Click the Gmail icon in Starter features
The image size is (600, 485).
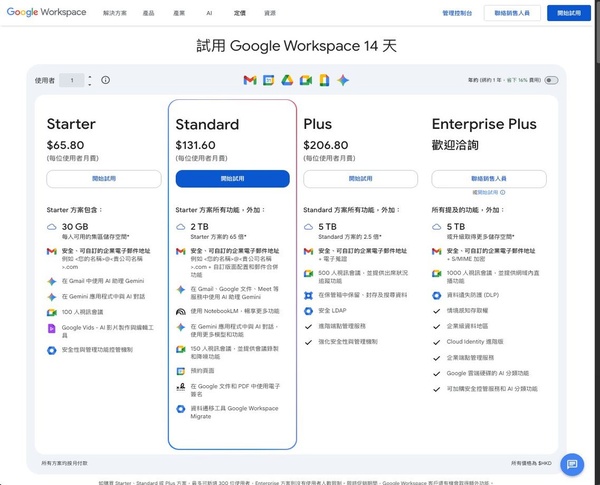[52, 251]
